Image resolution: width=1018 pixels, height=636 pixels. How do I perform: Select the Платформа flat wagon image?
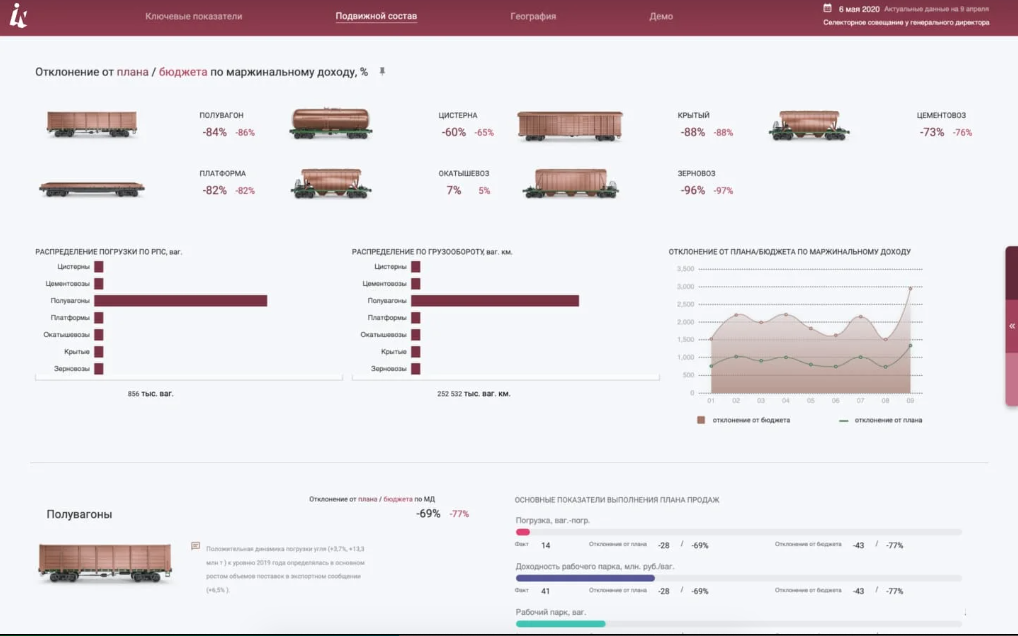point(92,189)
